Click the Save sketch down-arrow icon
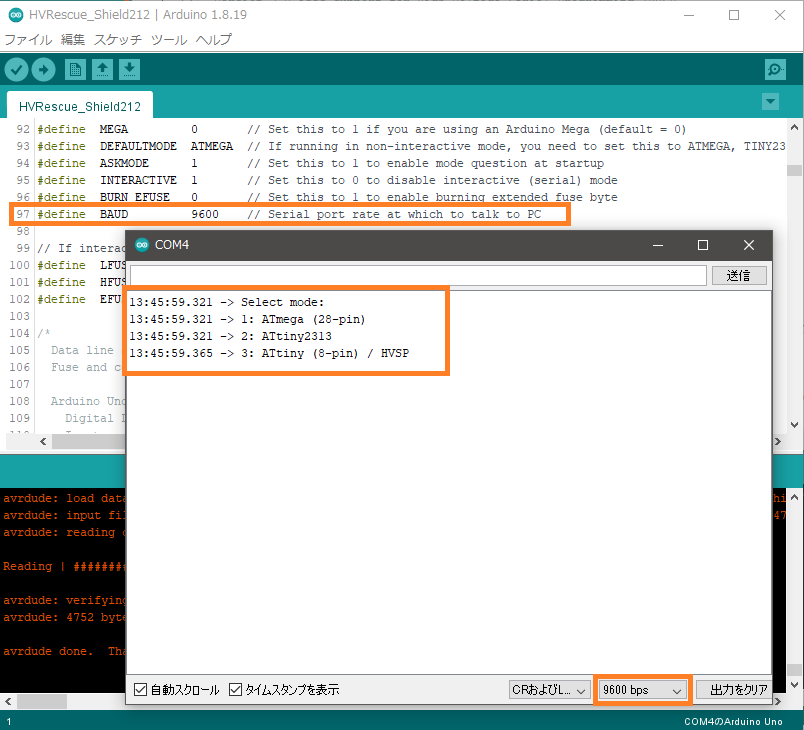Viewport: 804px width, 730px height. [x=130, y=69]
